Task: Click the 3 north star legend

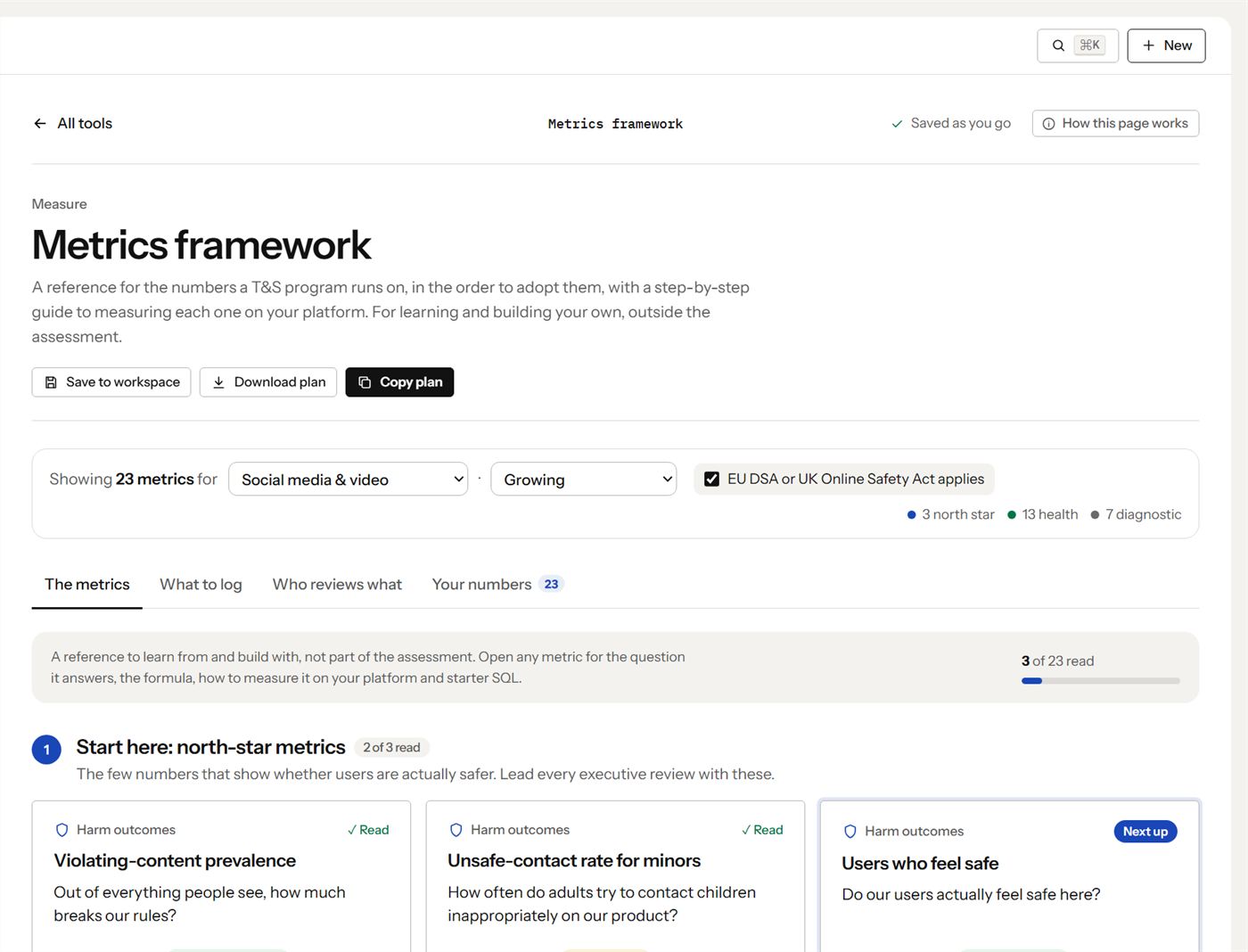Action: coord(950,514)
